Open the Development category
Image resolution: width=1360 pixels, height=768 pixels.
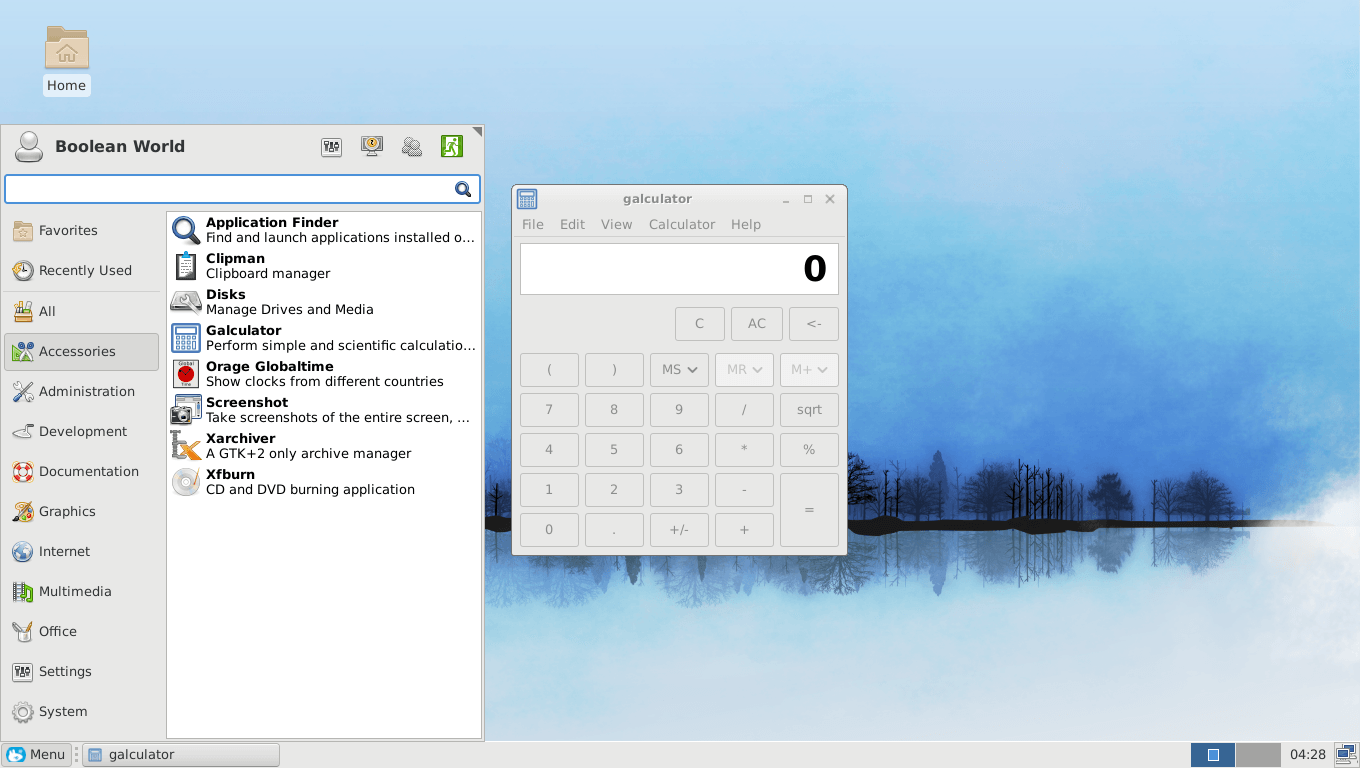[x=82, y=432]
